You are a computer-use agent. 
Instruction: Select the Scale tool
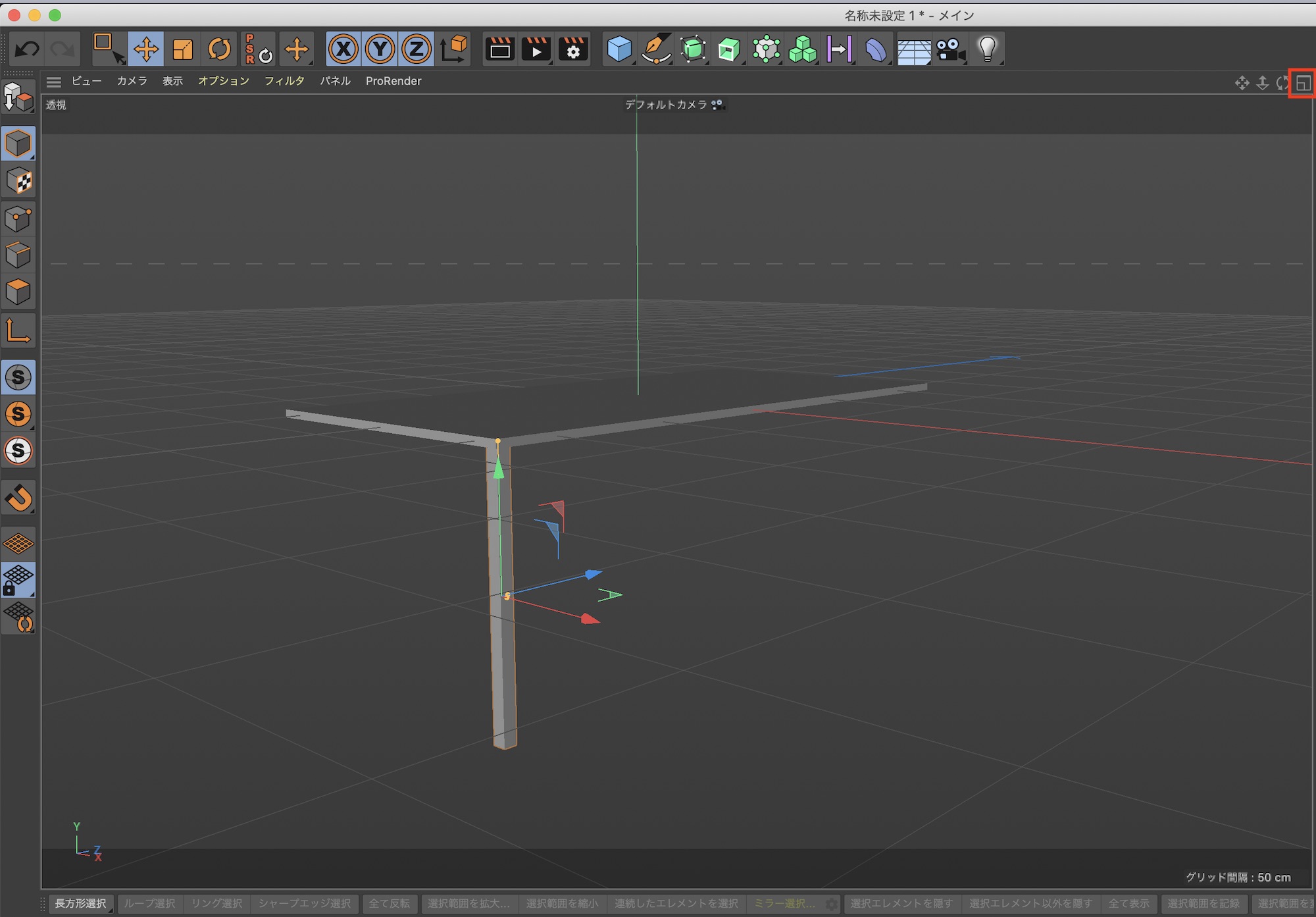[x=182, y=49]
